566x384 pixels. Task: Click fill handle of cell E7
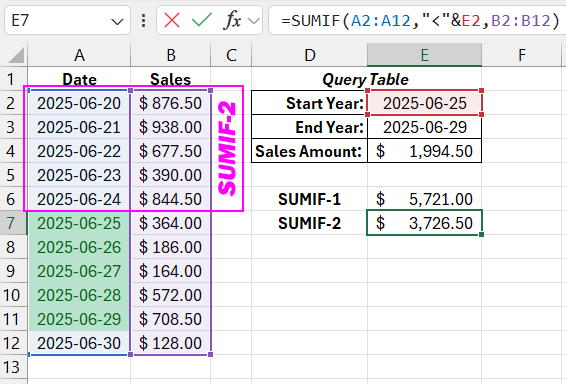pyautogui.click(x=482, y=235)
